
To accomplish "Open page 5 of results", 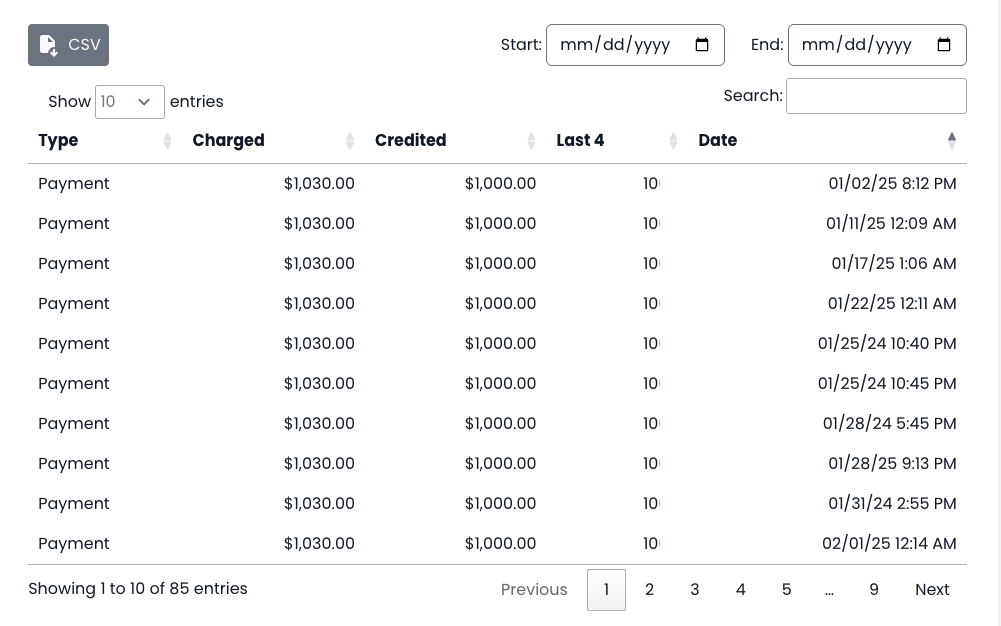I will [787, 590].
